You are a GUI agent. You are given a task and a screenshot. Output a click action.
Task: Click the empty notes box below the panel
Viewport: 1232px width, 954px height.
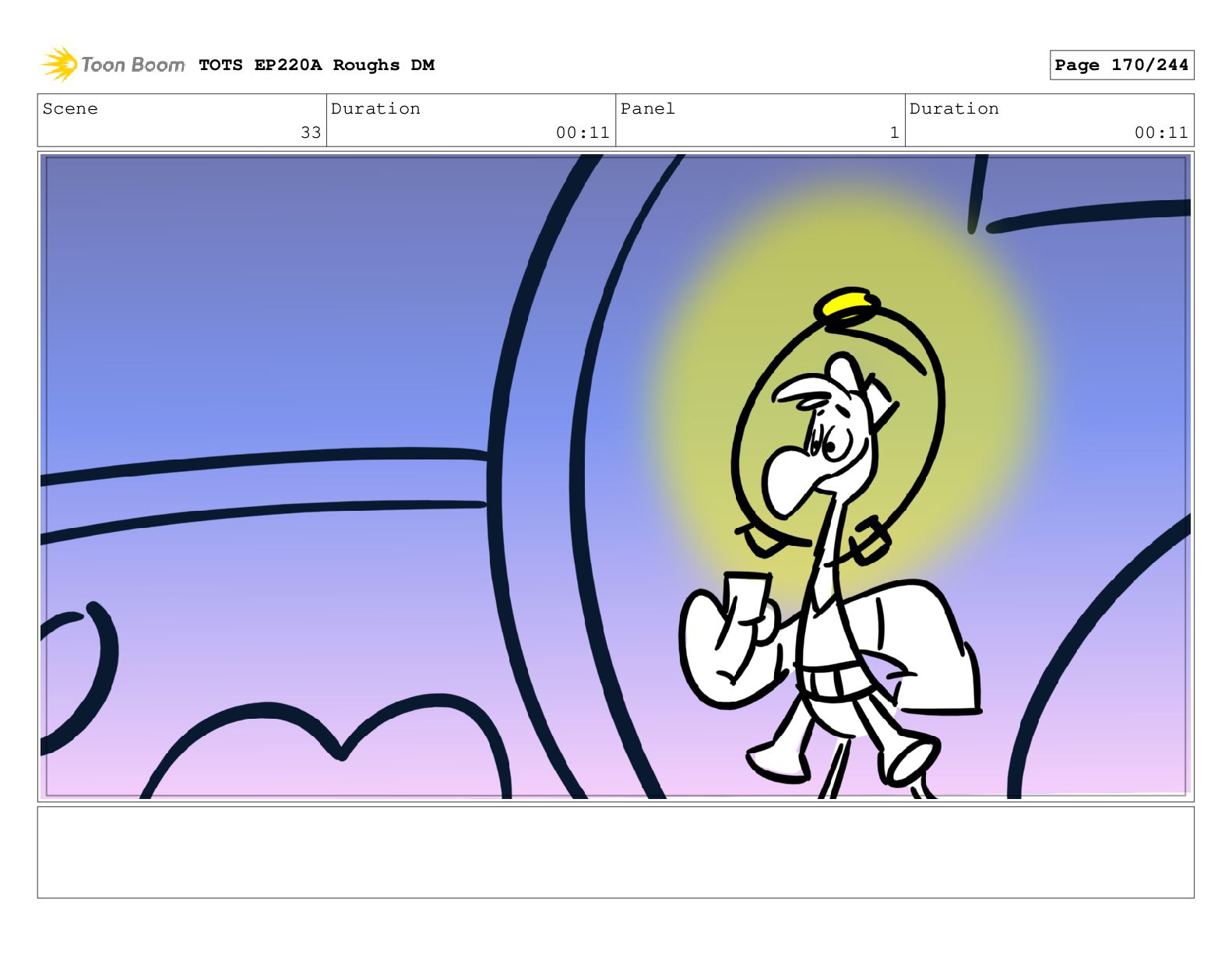[x=615, y=852]
